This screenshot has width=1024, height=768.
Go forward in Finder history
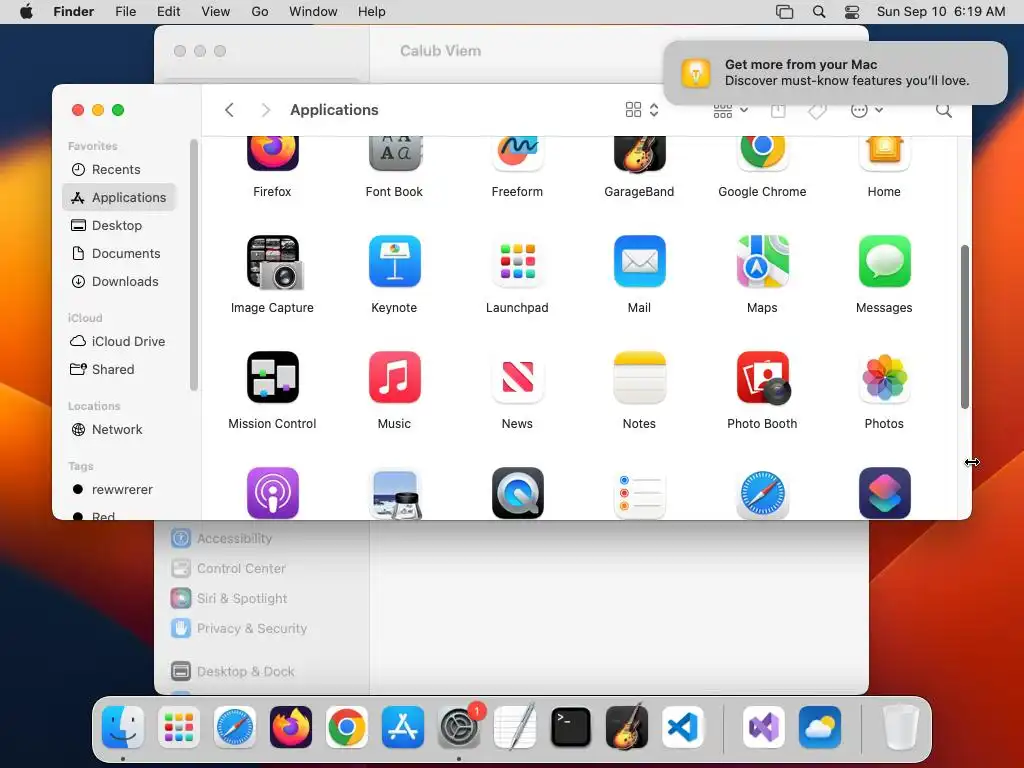click(265, 110)
